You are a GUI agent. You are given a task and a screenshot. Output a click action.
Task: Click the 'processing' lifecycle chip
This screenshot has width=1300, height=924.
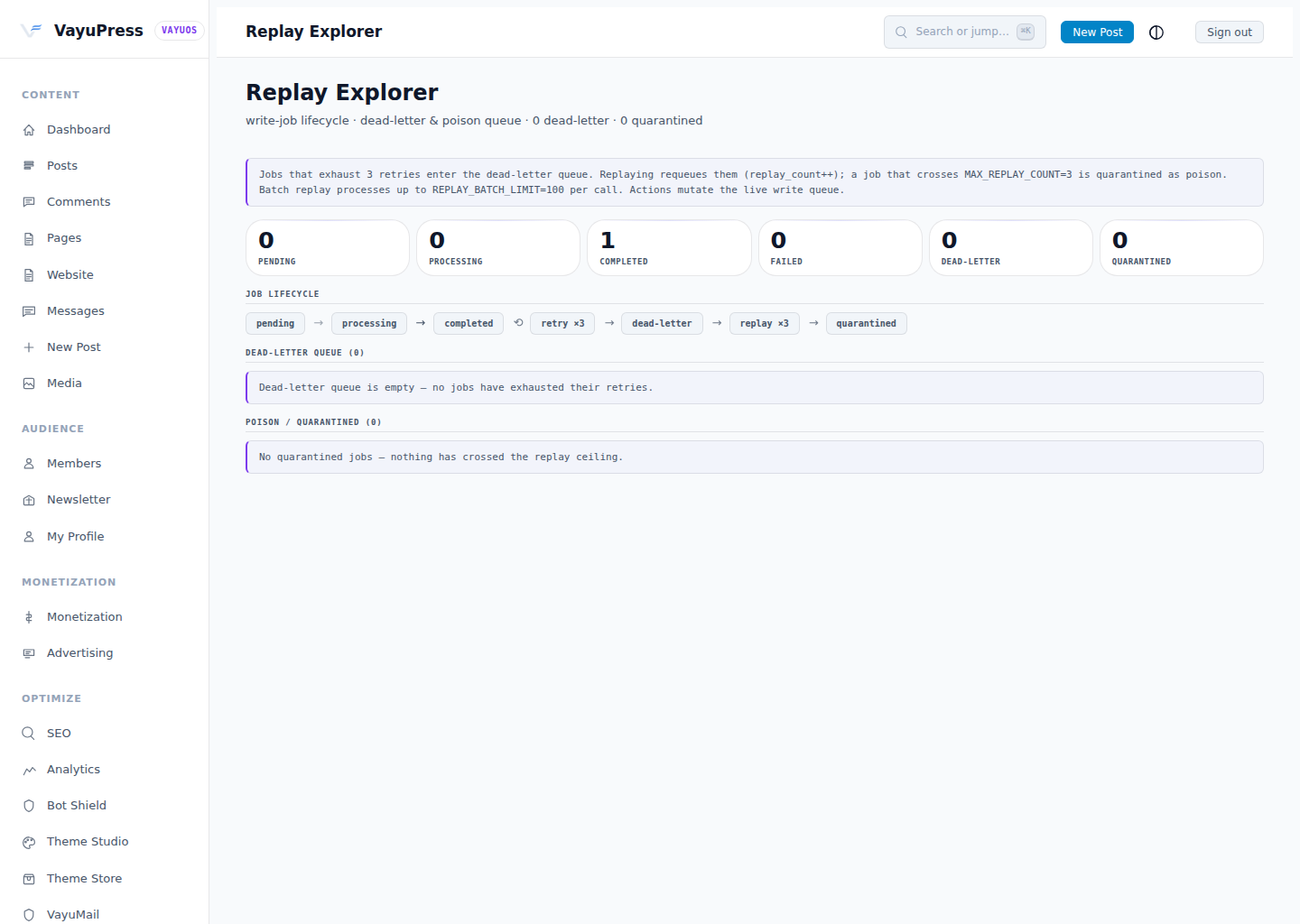click(x=369, y=324)
